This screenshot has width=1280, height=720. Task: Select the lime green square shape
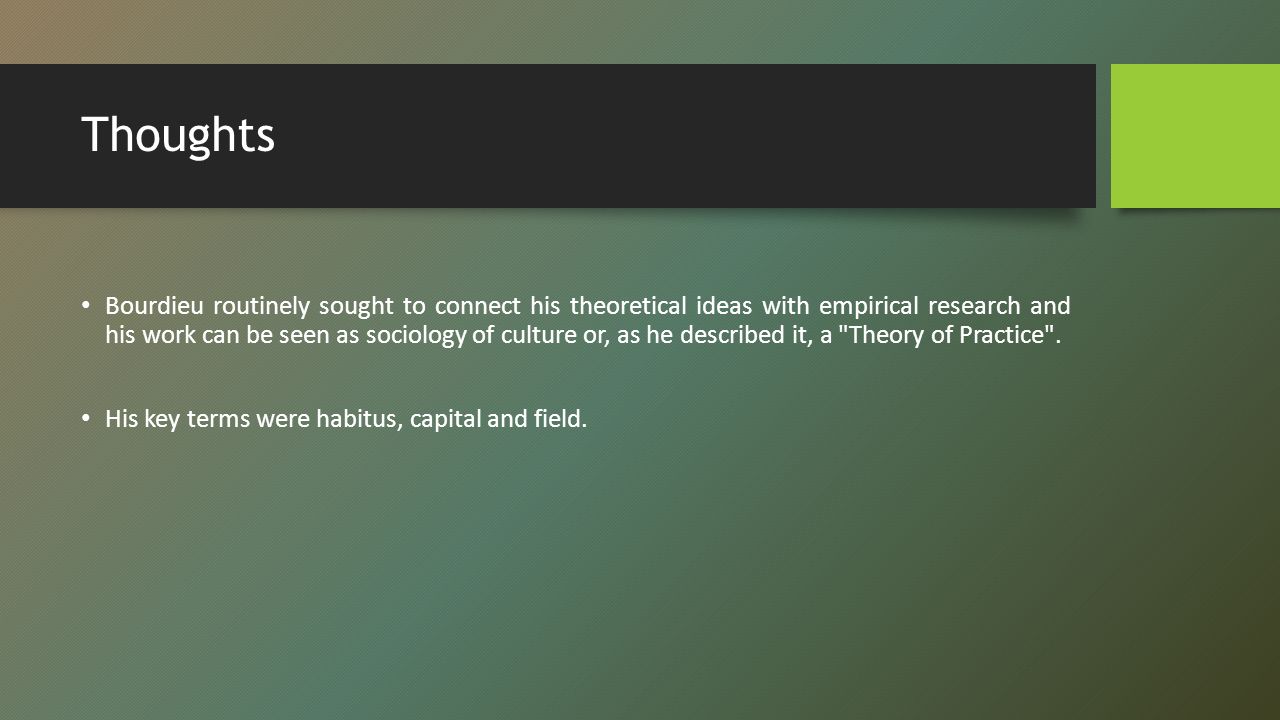point(1195,136)
